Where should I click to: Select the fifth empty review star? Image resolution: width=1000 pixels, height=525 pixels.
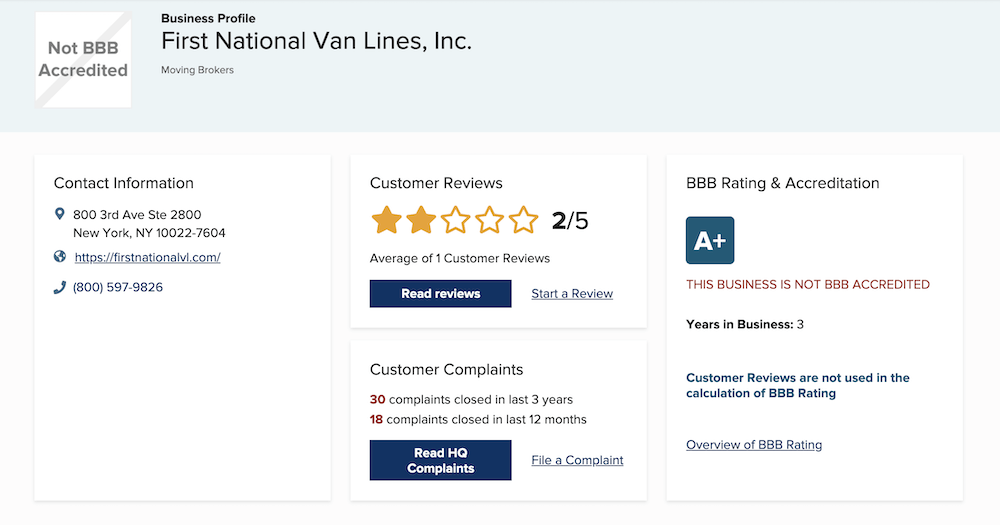point(524,220)
